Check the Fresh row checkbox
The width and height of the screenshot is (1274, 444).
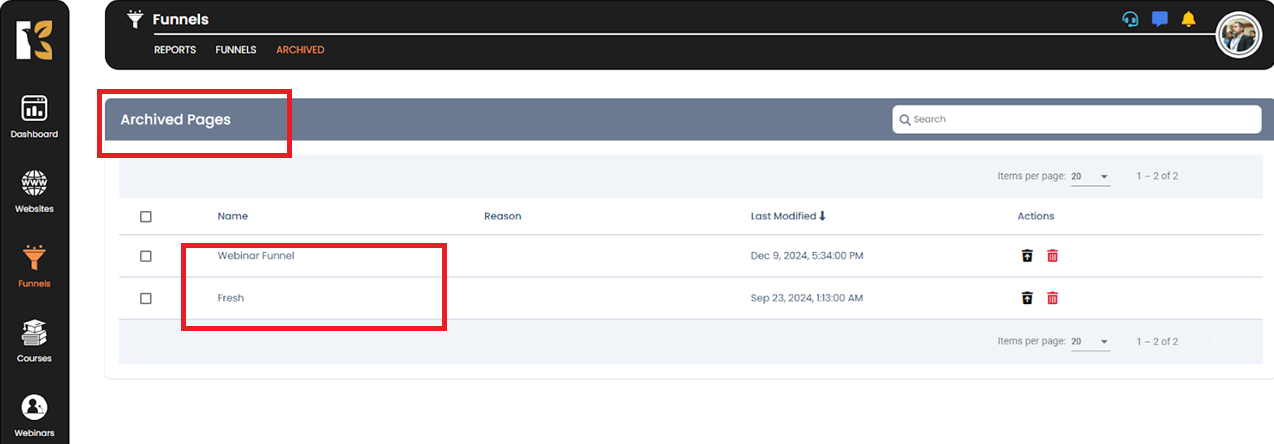[146, 298]
